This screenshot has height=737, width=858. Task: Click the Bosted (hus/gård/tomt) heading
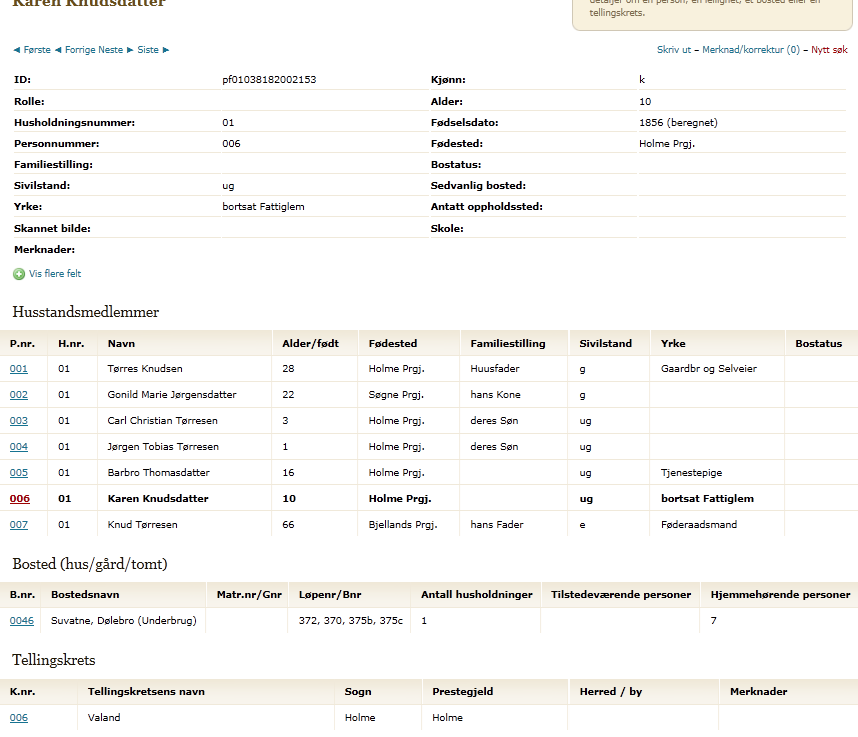(90, 564)
